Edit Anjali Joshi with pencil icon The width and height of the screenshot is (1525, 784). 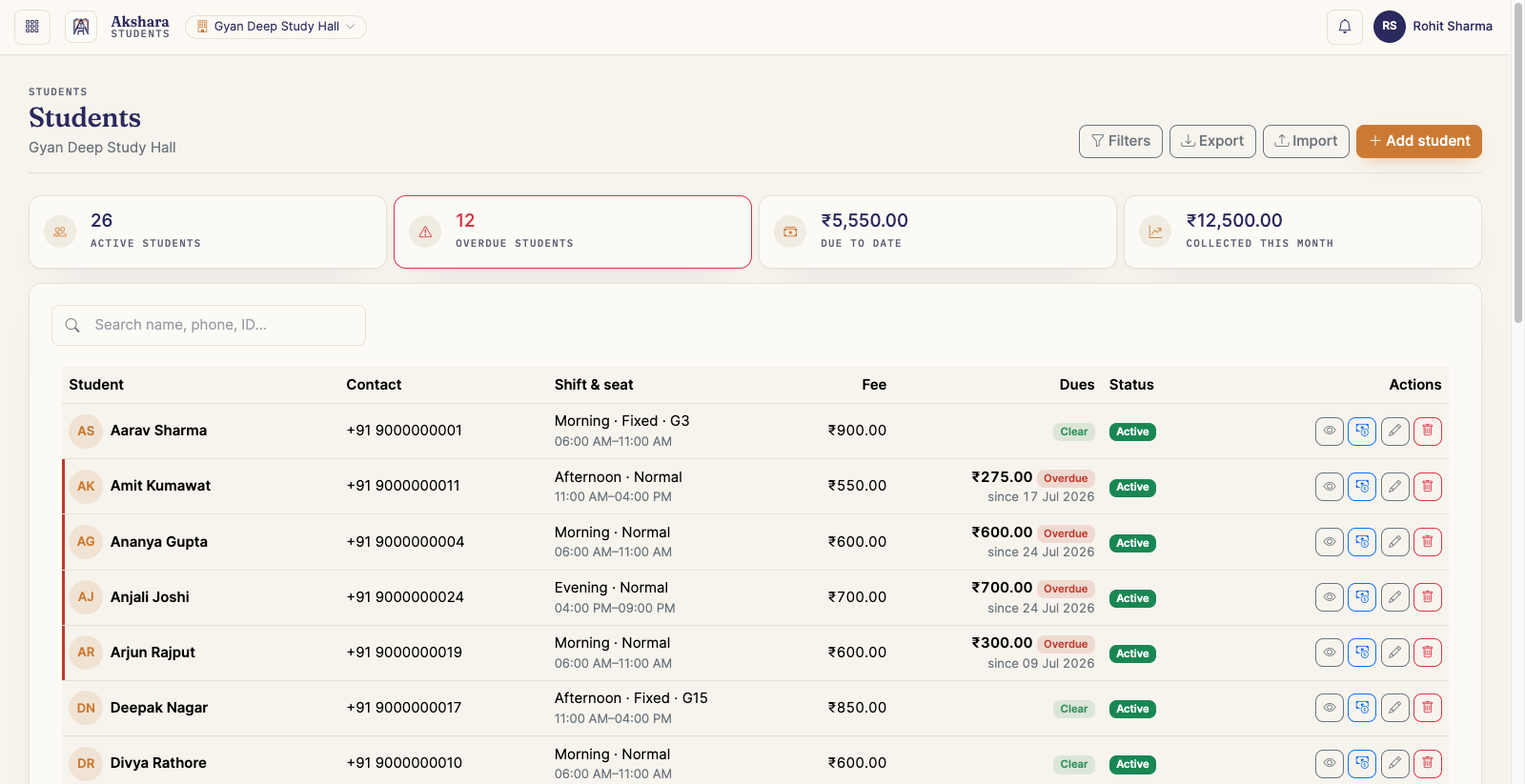click(x=1394, y=597)
